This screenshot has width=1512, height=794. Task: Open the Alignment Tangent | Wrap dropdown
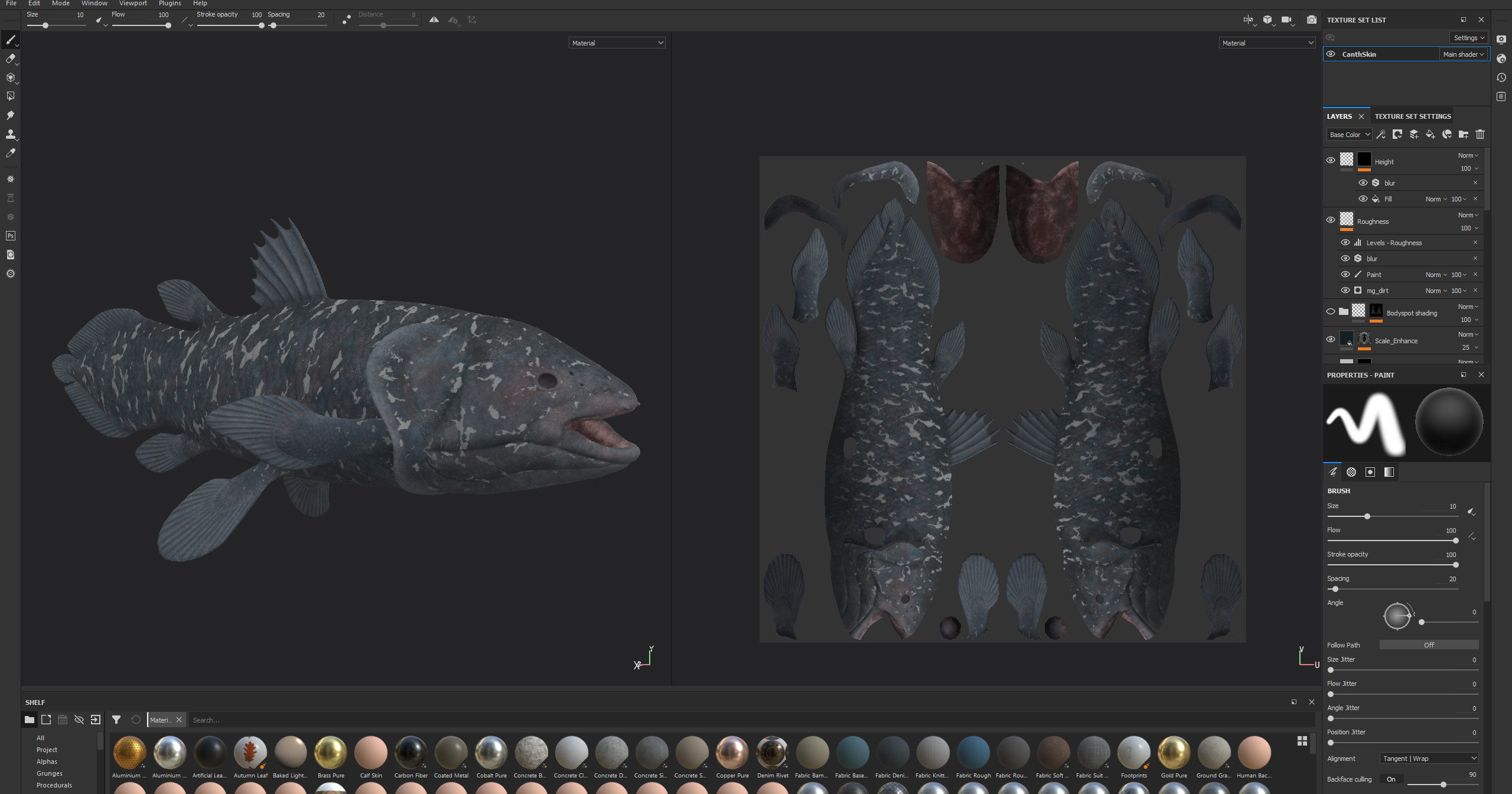[1429, 759]
